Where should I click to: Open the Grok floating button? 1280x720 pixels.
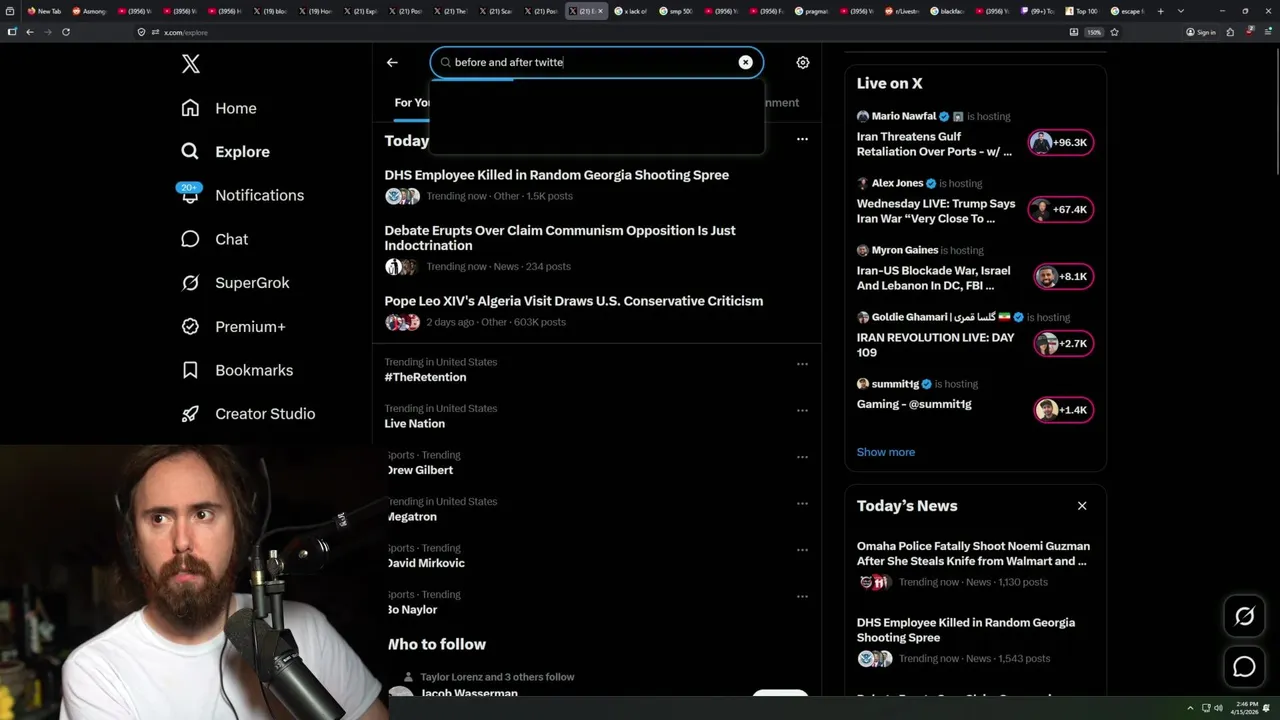[x=1244, y=617]
